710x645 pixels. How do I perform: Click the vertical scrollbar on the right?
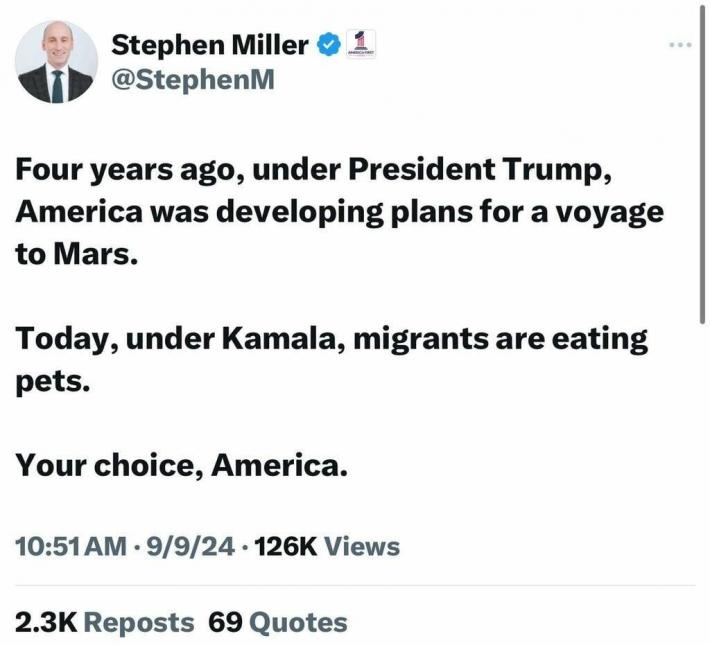[x=702, y=163]
